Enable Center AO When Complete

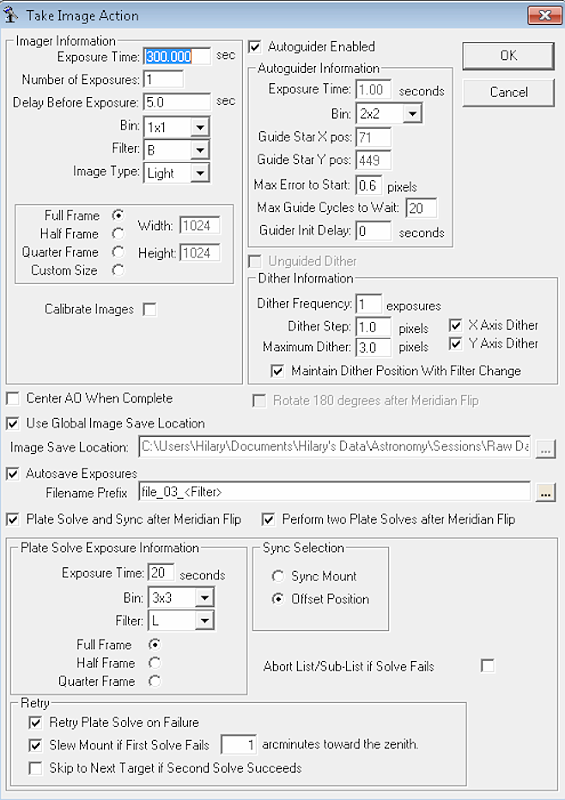pos(13,398)
